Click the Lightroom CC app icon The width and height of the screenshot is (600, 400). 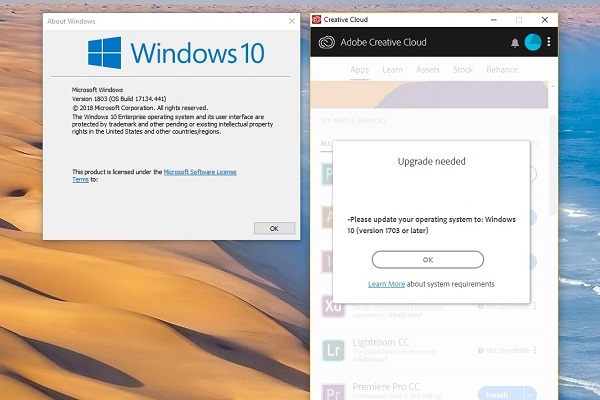point(334,350)
